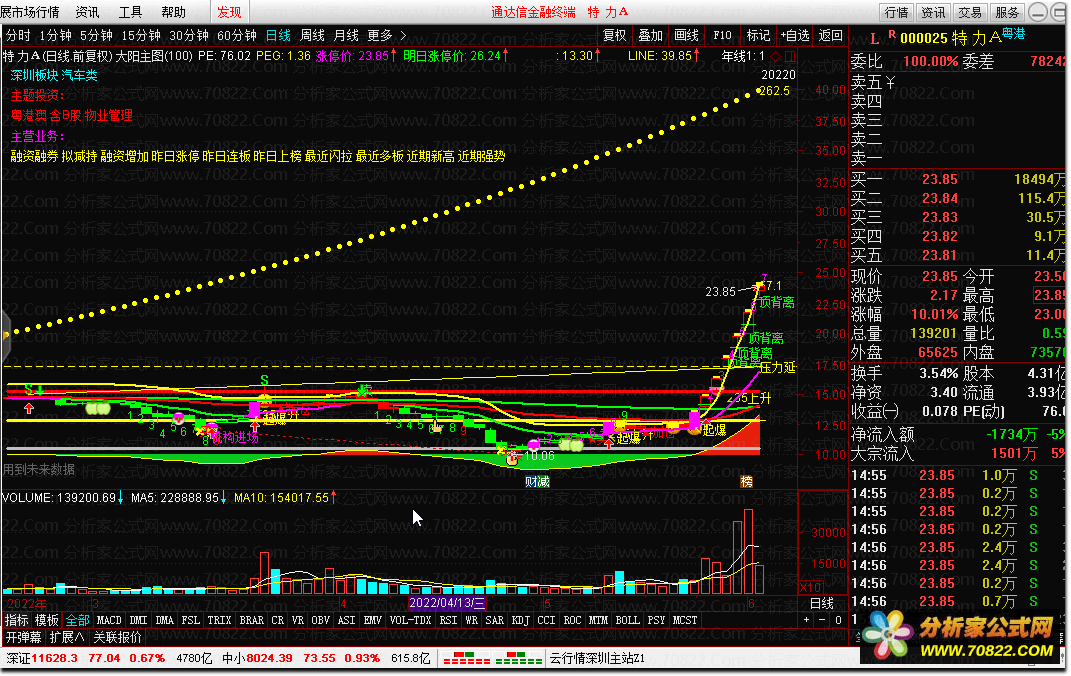
Task: Click the red diamond icon after 年线1:1
Action: 775,56
